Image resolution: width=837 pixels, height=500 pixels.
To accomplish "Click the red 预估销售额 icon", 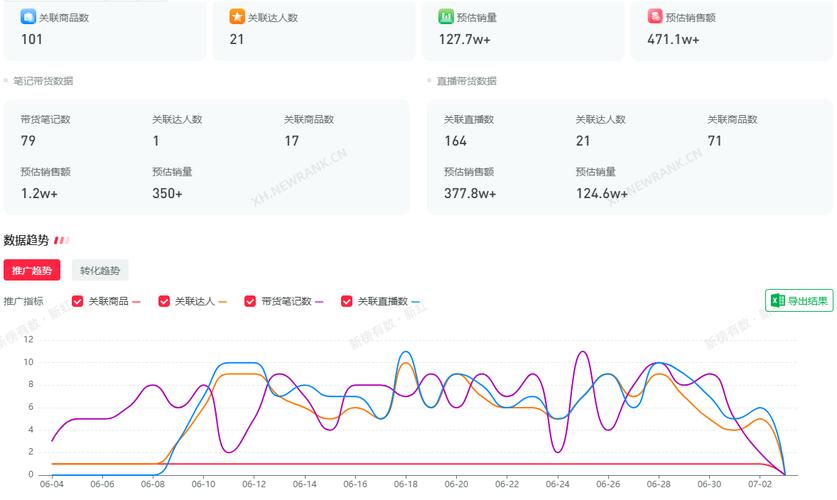I will 655,17.
